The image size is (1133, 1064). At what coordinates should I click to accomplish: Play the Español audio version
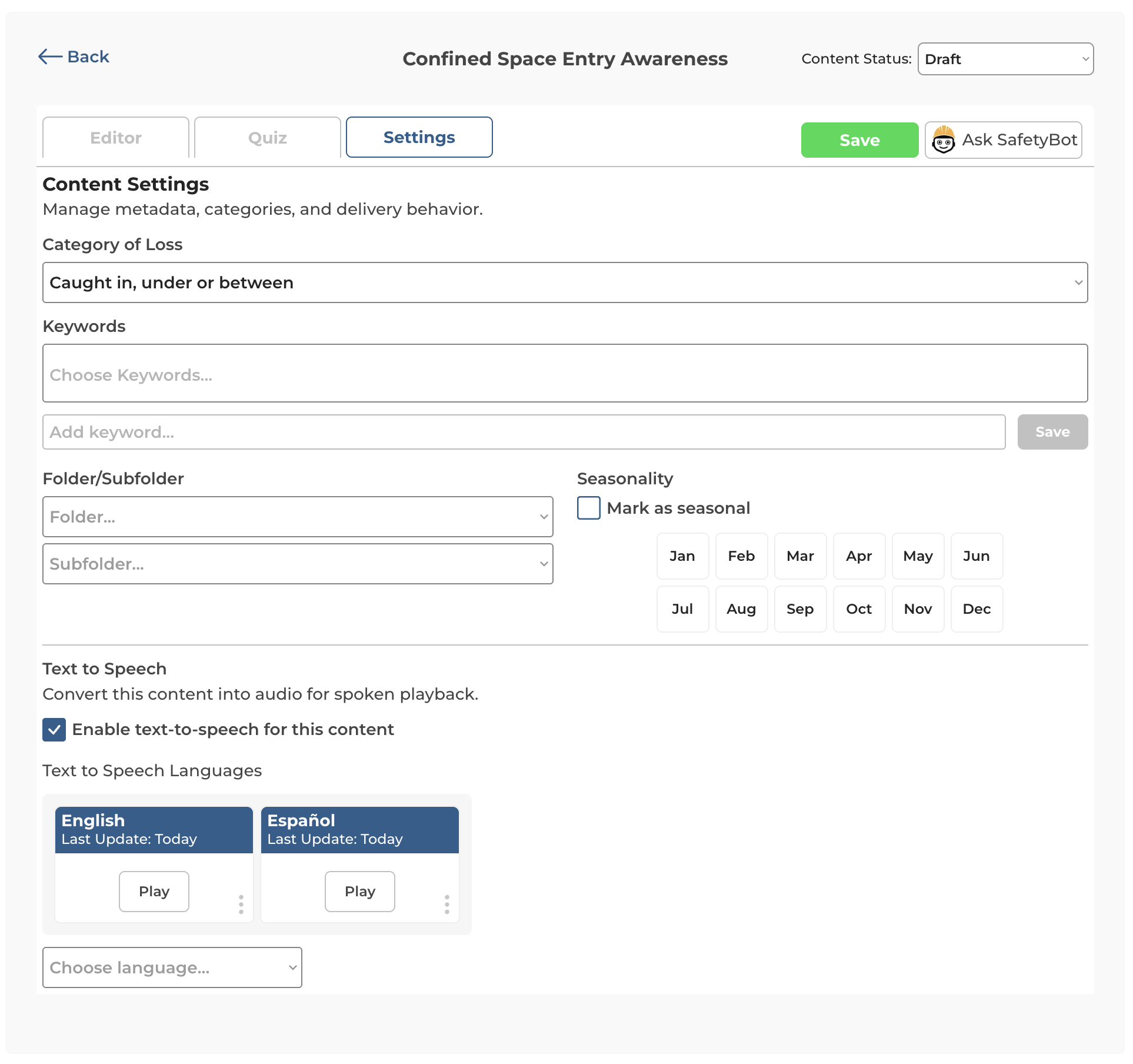[x=359, y=891]
